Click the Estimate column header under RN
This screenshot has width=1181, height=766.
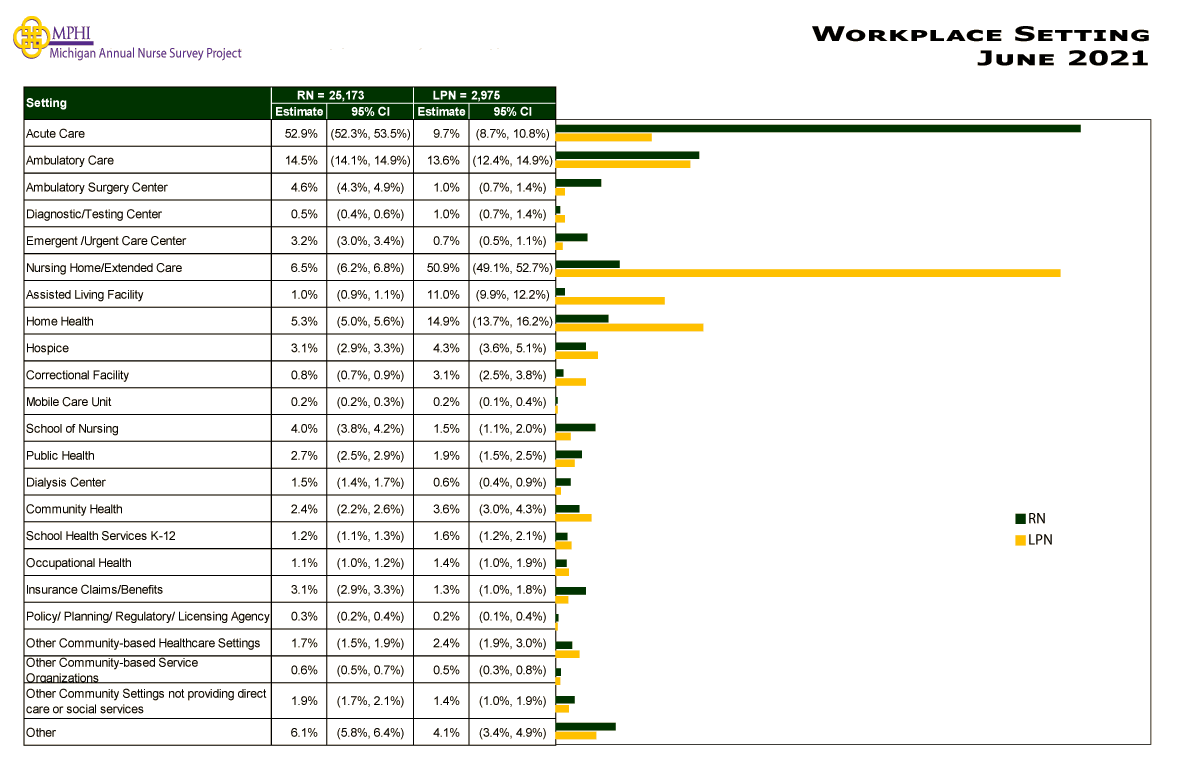click(298, 112)
